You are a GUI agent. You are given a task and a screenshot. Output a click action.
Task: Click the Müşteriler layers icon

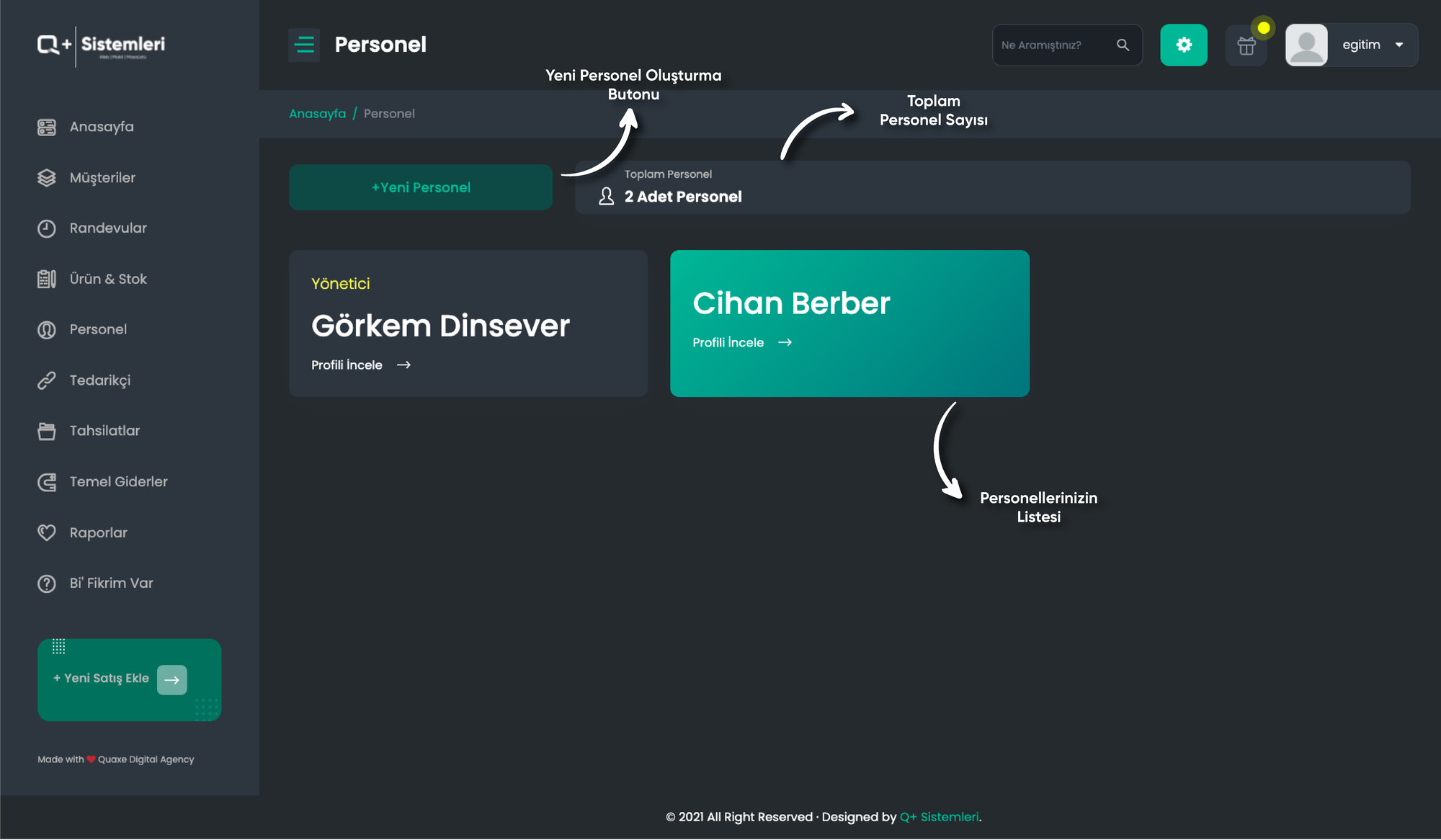[46, 178]
